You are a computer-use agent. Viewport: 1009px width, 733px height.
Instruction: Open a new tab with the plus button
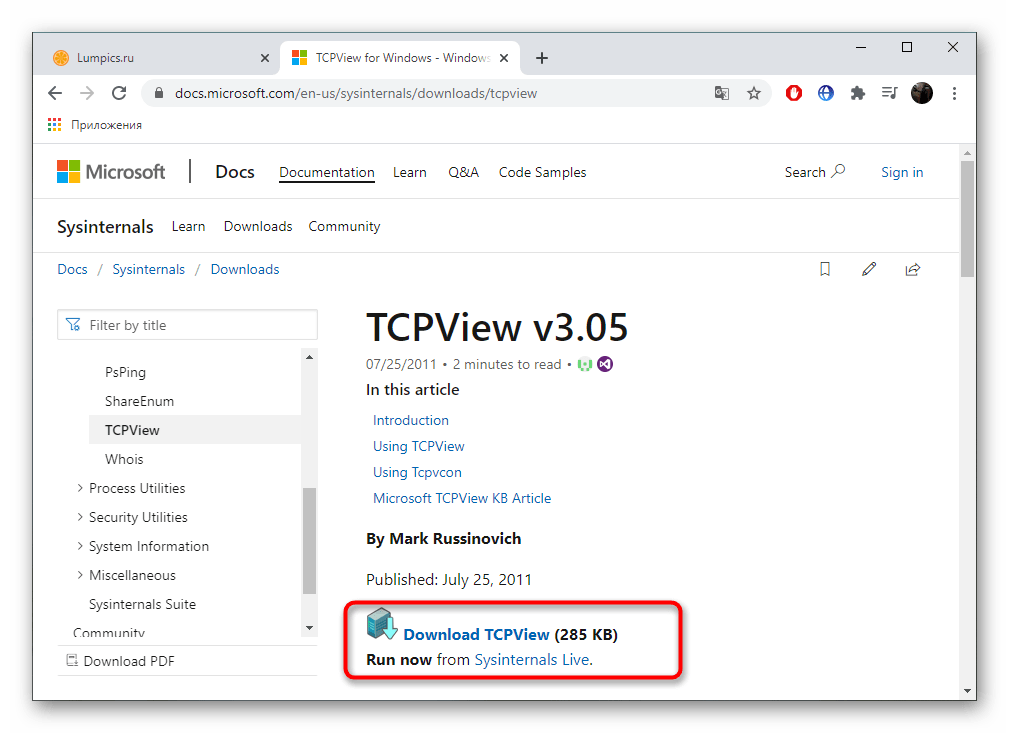point(542,58)
